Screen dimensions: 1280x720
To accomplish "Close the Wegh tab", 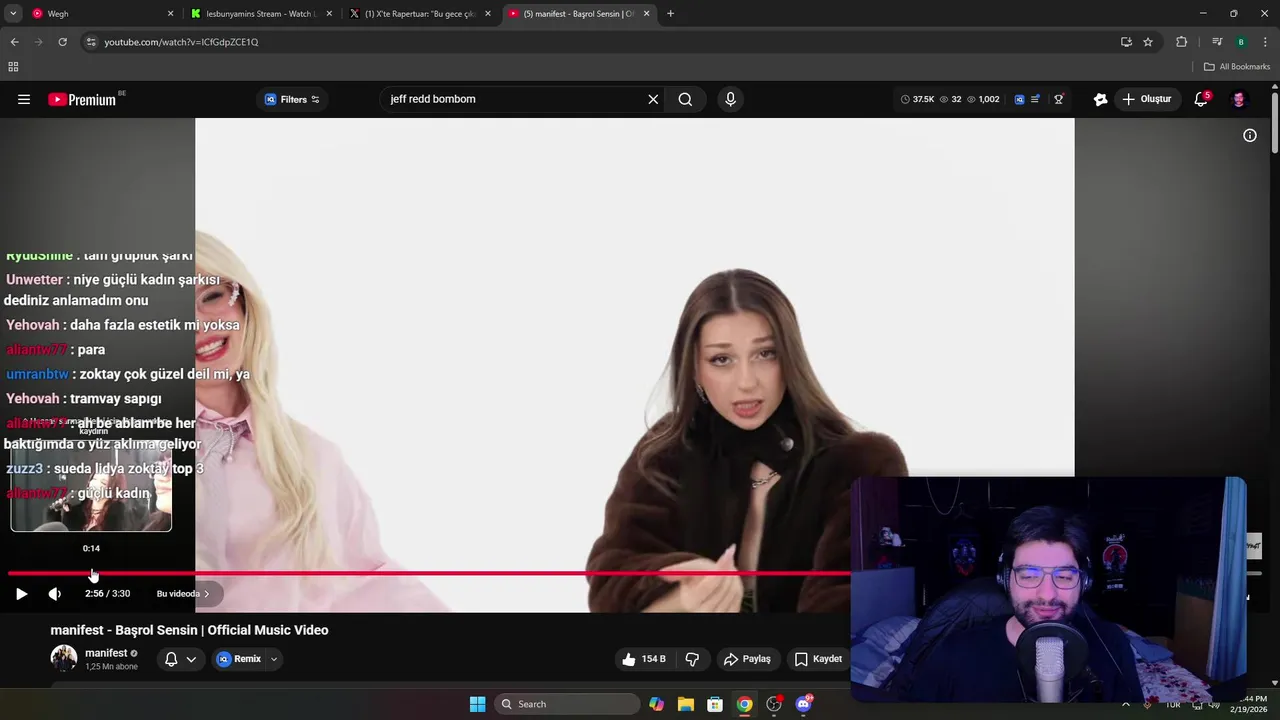I will point(170,14).
